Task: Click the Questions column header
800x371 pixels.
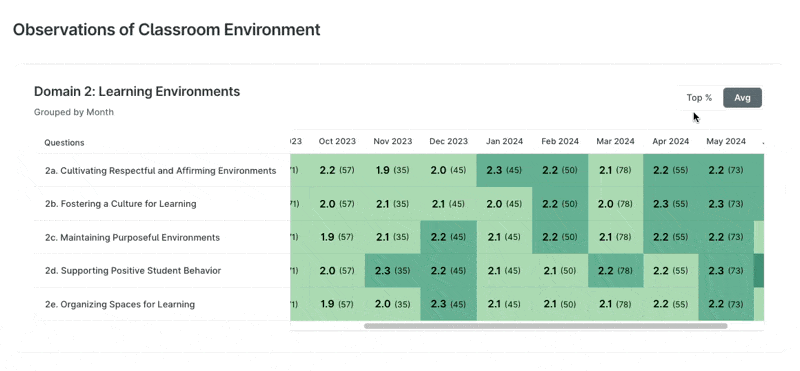Action: pyautogui.click(x=64, y=142)
